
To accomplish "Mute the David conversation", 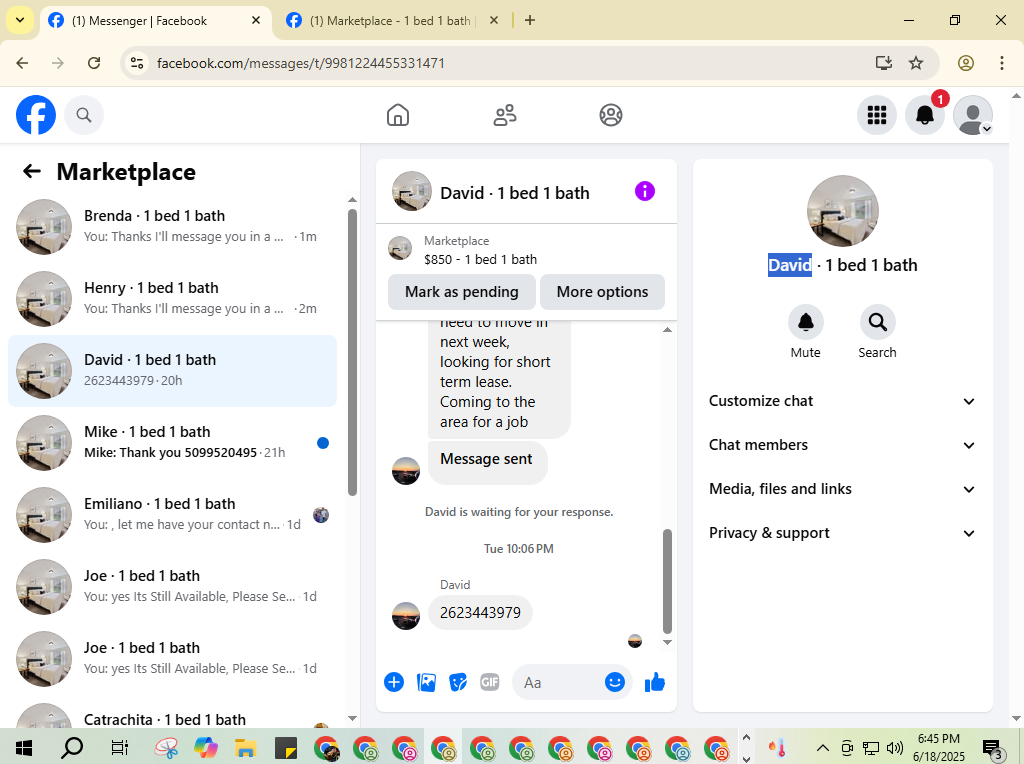I will 805,331.
